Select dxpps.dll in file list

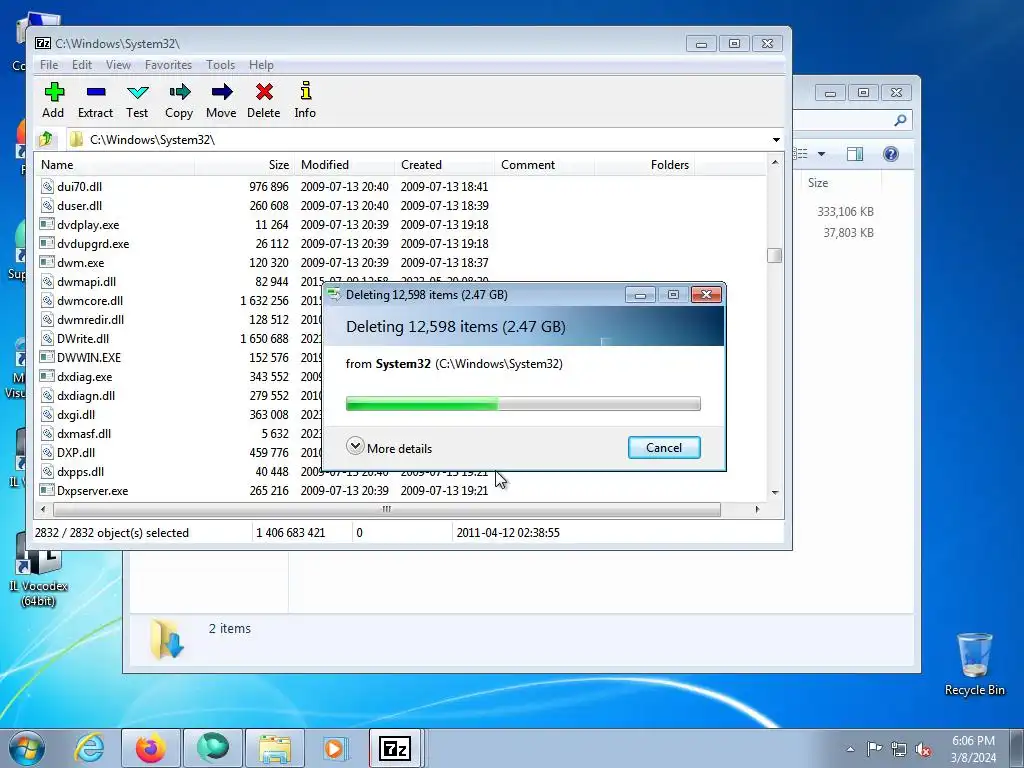pyautogui.click(x=80, y=472)
